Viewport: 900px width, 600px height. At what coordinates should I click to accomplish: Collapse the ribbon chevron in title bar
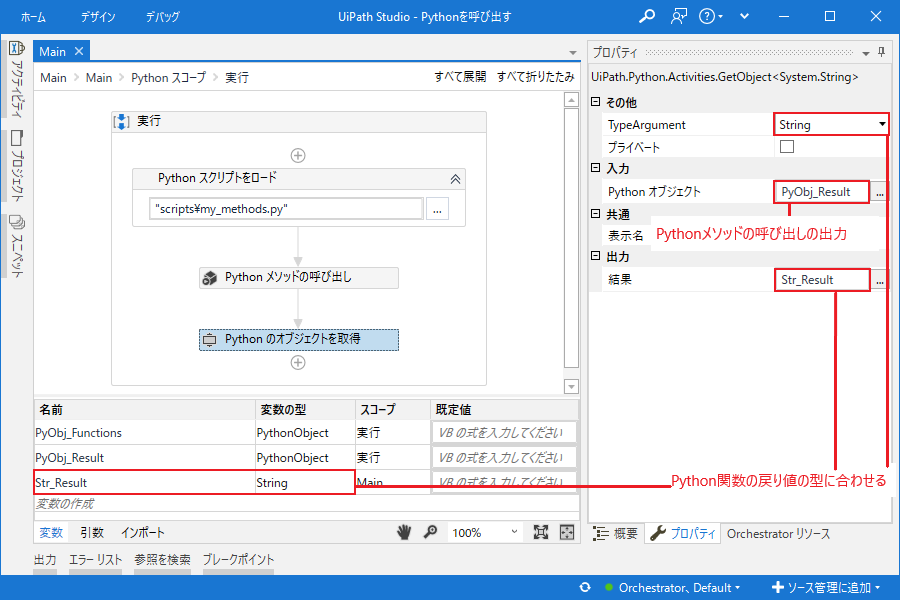[x=744, y=16]
